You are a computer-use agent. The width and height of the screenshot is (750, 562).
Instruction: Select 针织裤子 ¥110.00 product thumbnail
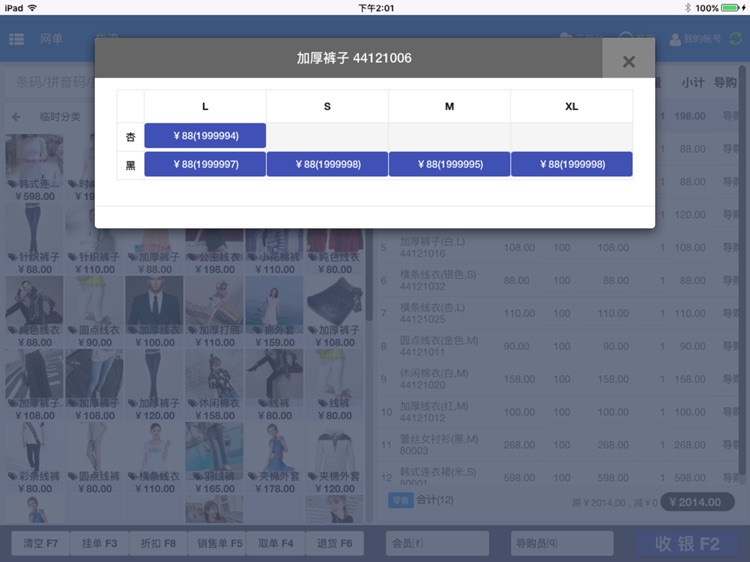[94, 239]
